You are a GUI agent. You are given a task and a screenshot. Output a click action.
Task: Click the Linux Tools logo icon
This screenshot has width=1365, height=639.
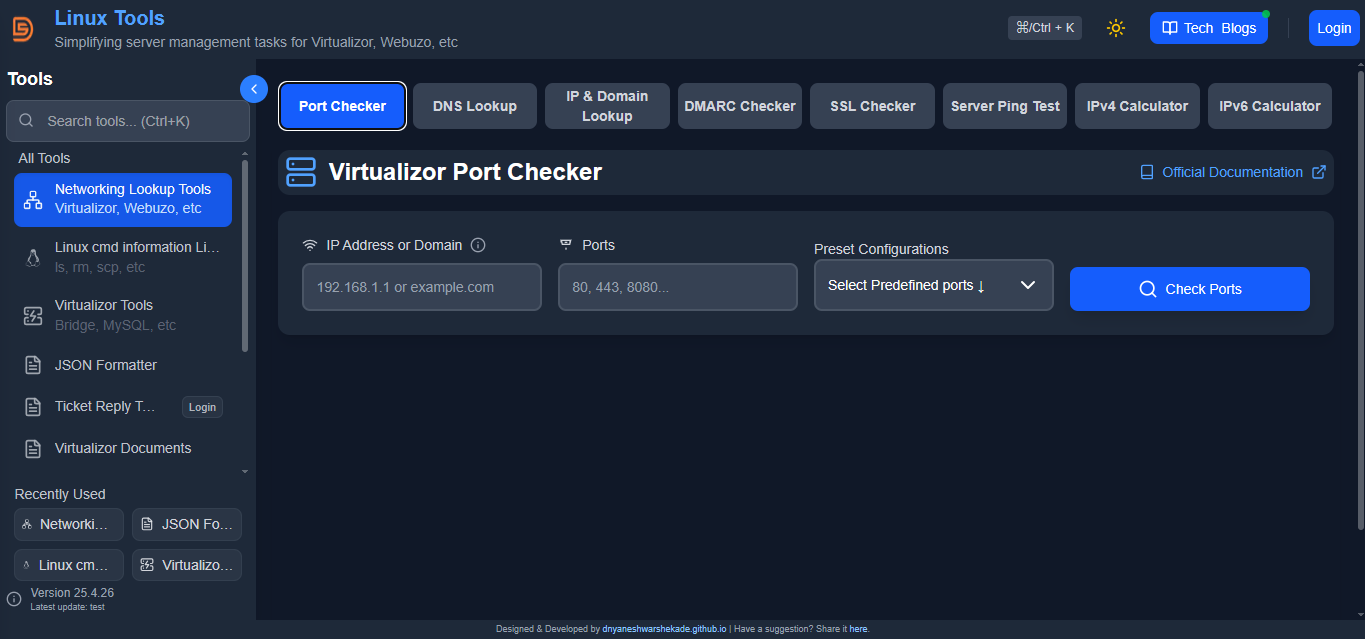click(x=22, y=29)
